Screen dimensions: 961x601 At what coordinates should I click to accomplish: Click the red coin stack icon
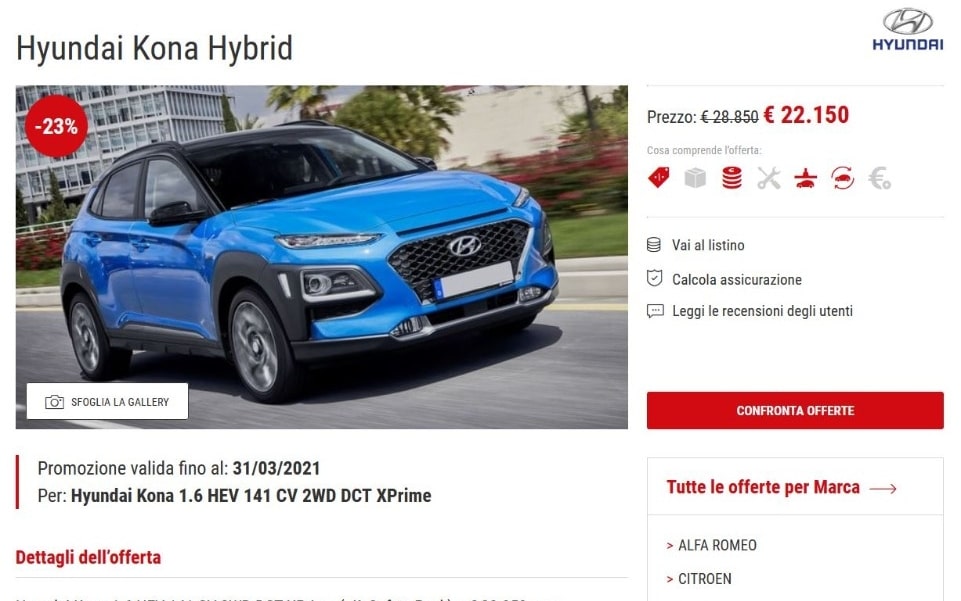tap(732, 178)
